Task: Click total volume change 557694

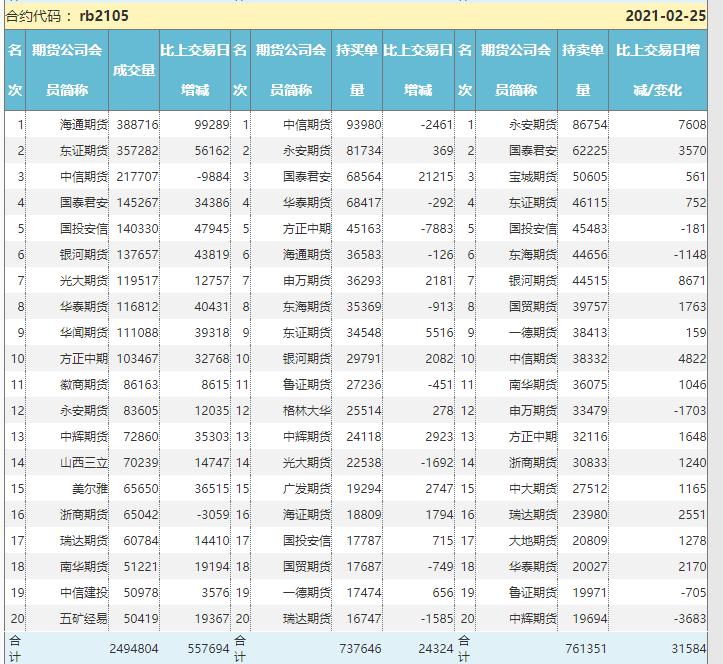Action: (x=208, y=649)
